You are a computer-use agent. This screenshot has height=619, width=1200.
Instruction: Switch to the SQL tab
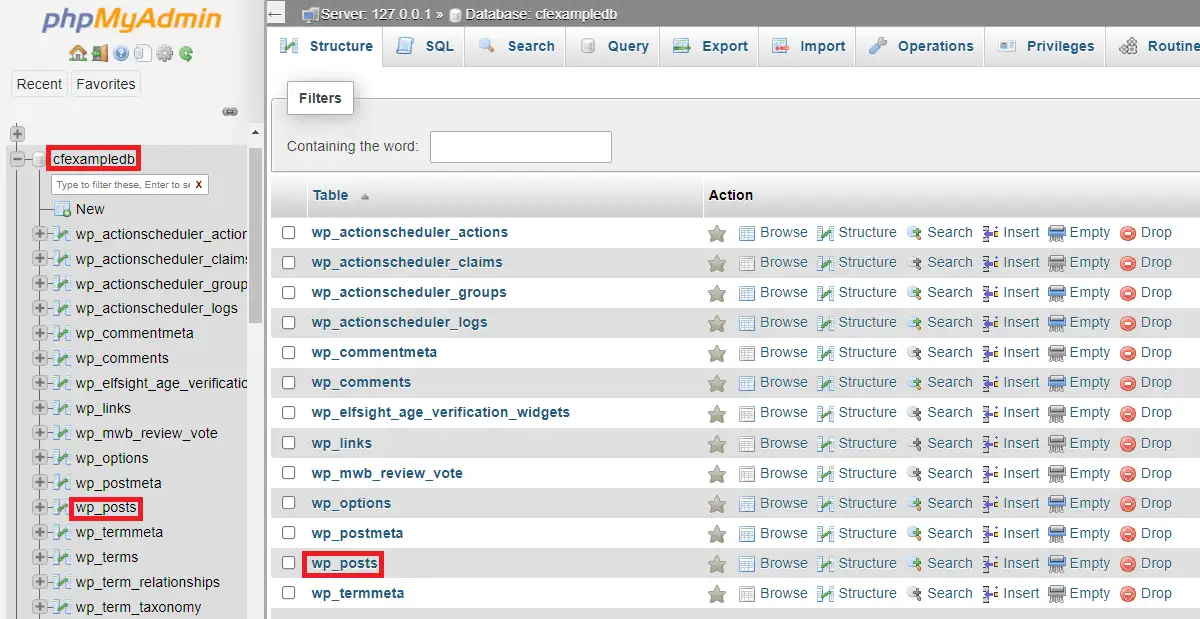[x=424, y=46]
